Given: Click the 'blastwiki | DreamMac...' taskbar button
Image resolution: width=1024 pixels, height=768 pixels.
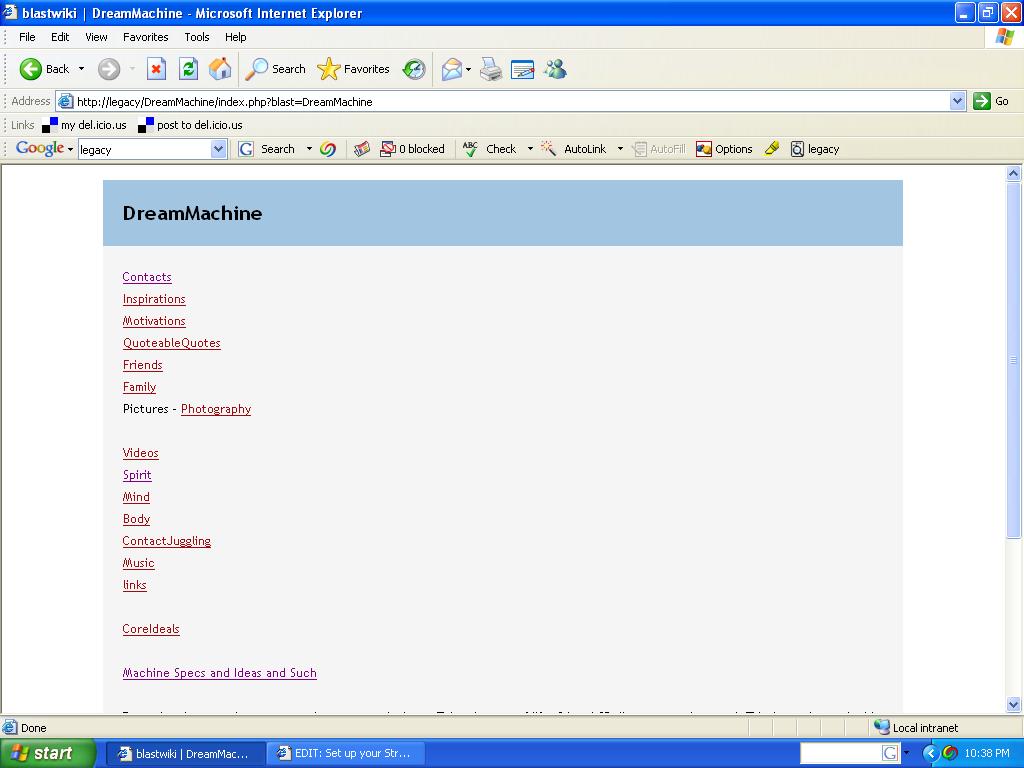Looking at the screenshot, I should 185,753.
